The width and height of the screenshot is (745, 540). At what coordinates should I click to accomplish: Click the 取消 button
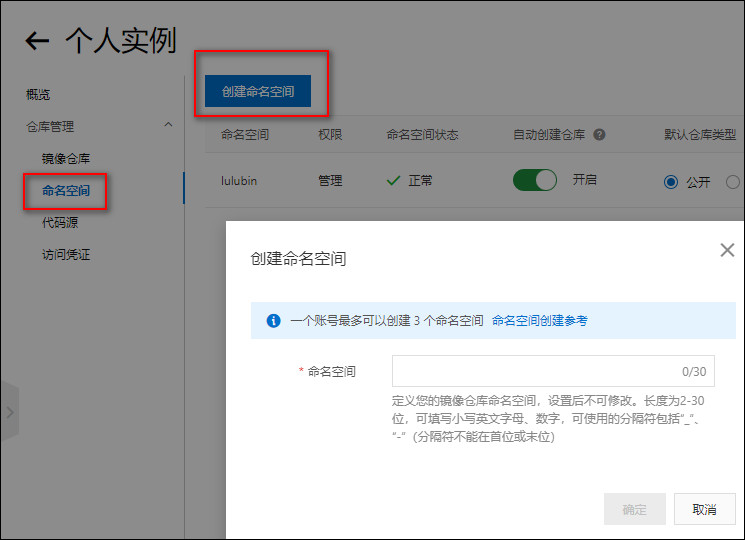point(705,510)
